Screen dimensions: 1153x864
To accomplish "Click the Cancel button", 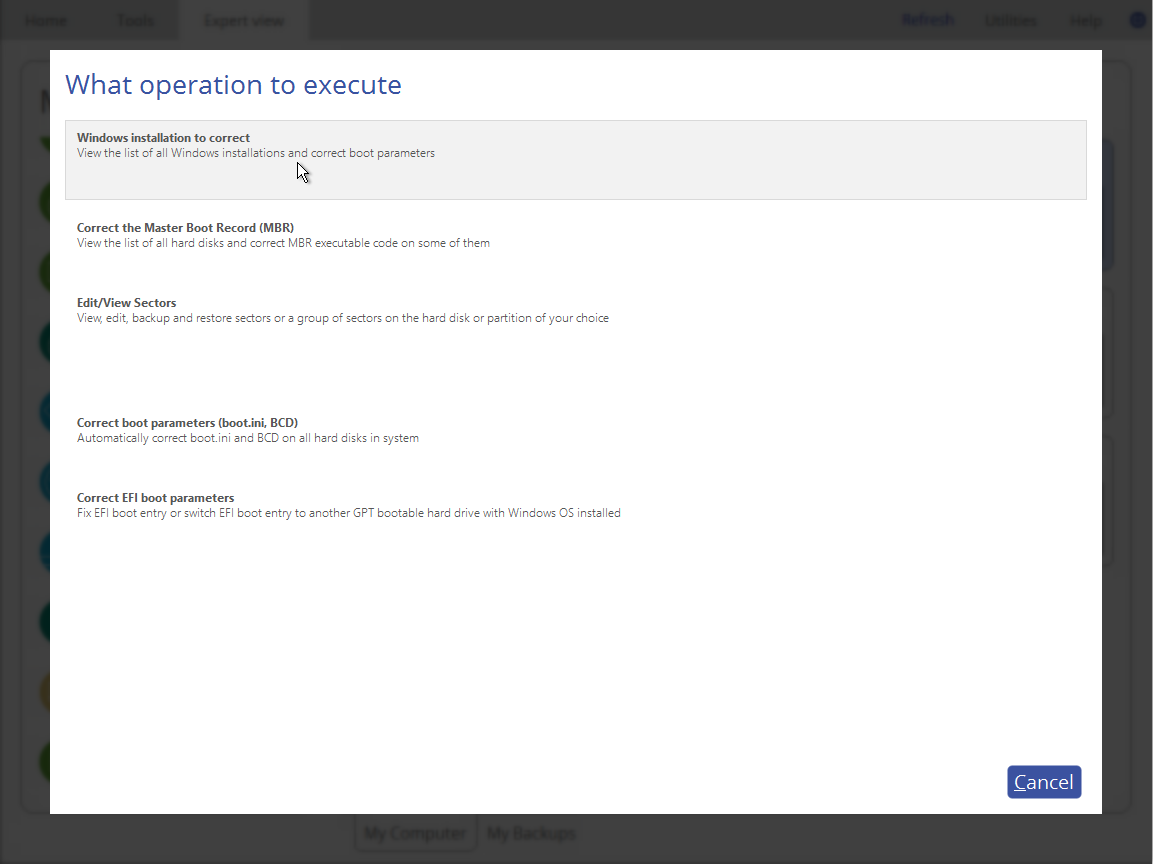I will (x=1043, y=781).
